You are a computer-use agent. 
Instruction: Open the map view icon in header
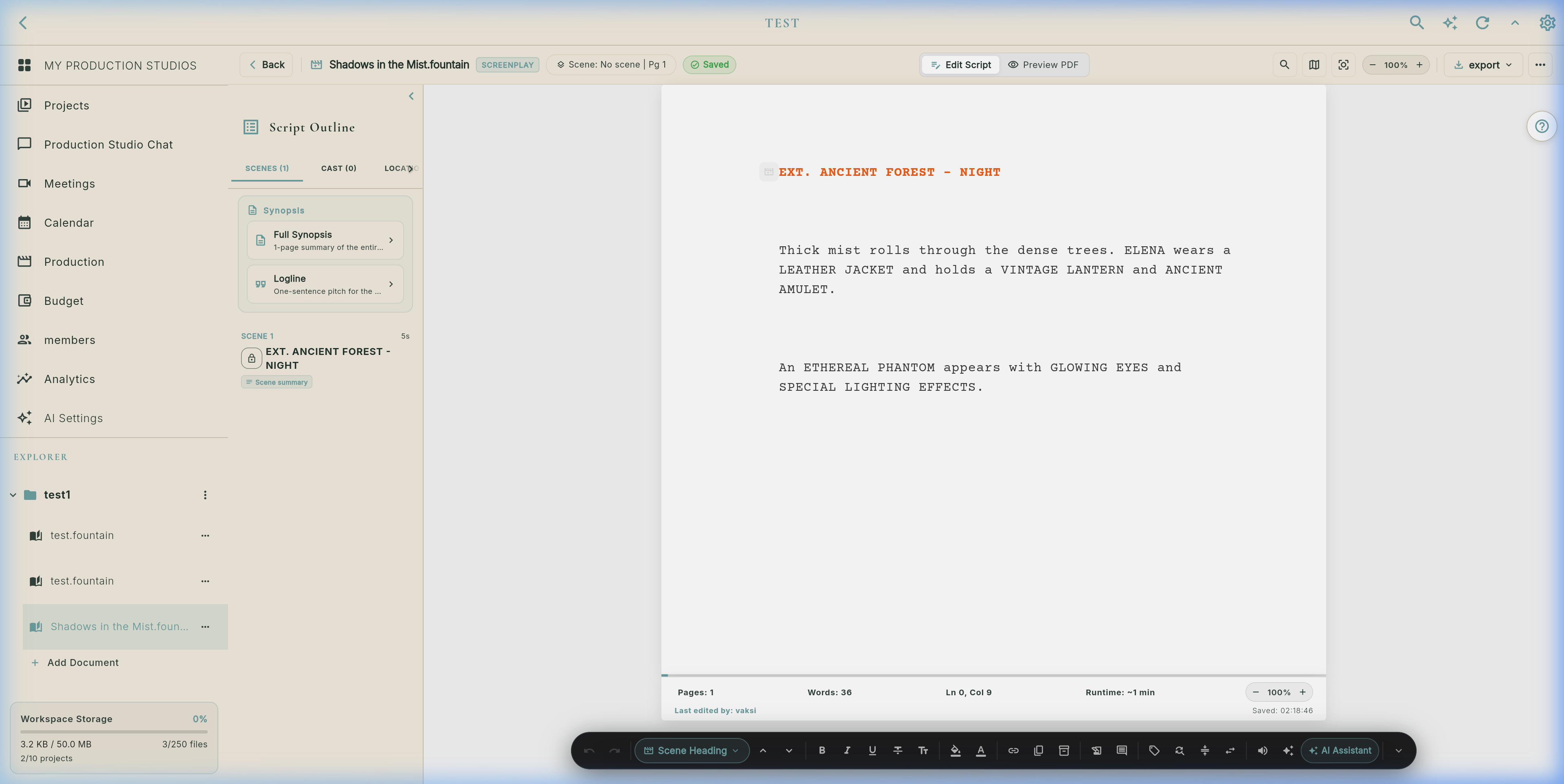point(1314,65)
